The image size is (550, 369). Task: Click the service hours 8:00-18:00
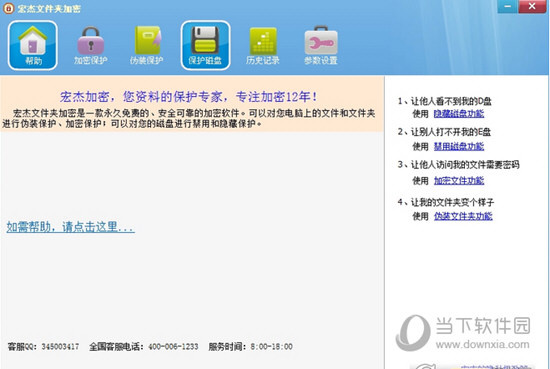[271, 347]
